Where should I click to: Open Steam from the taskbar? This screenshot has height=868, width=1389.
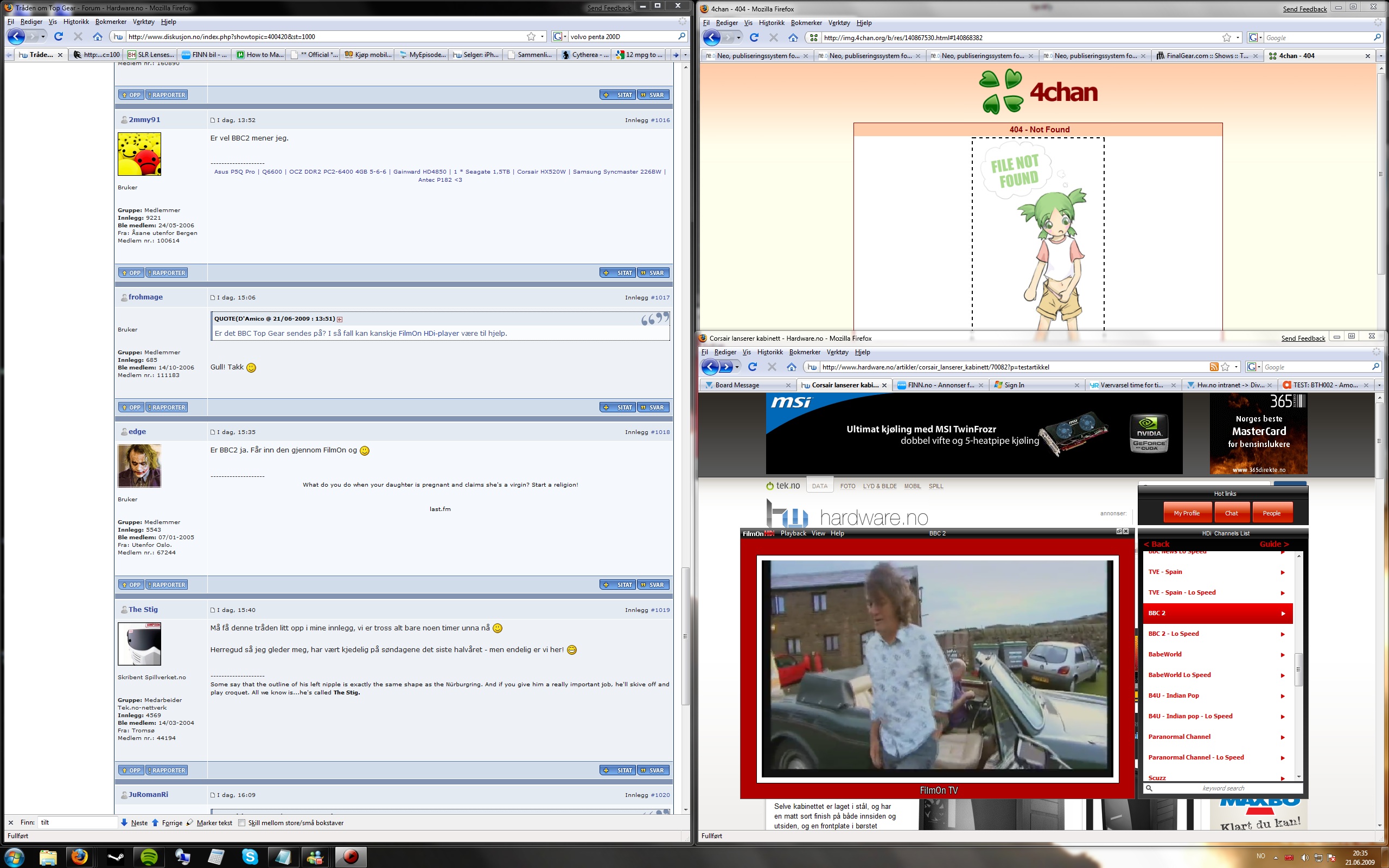click(116, 857)
